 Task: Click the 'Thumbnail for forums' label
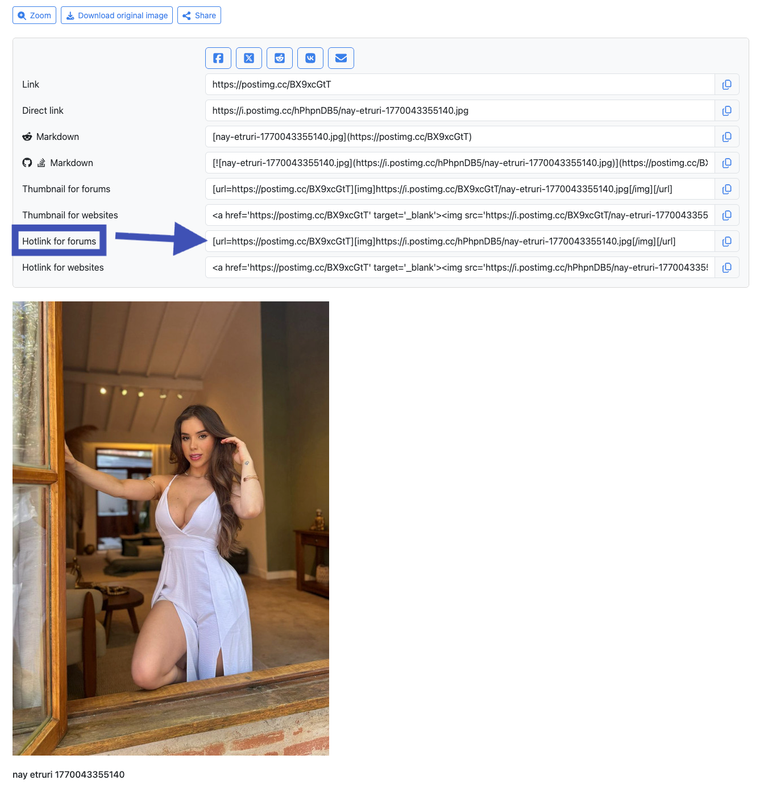(66, 189)
